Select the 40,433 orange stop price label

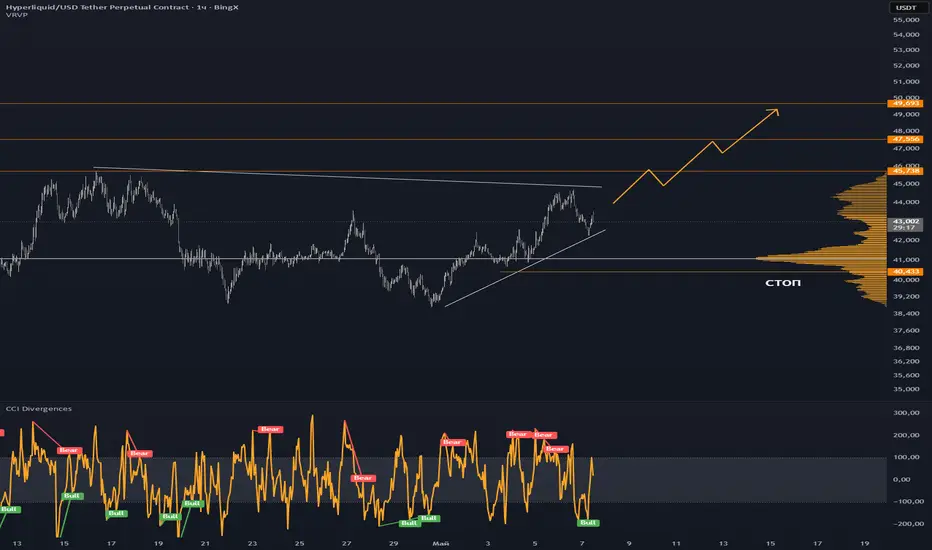905,272
